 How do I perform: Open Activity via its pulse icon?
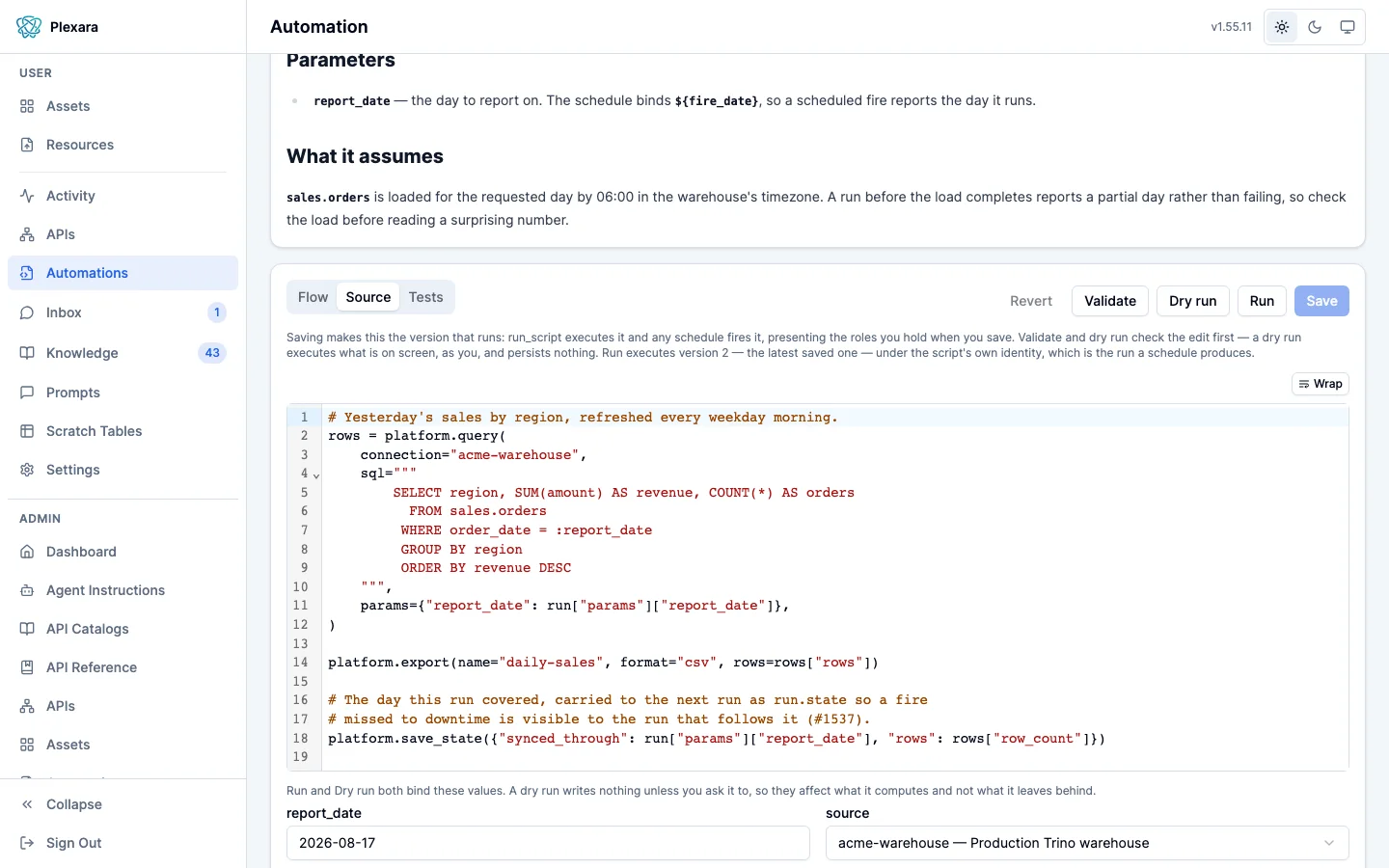[x=27, y=196]
